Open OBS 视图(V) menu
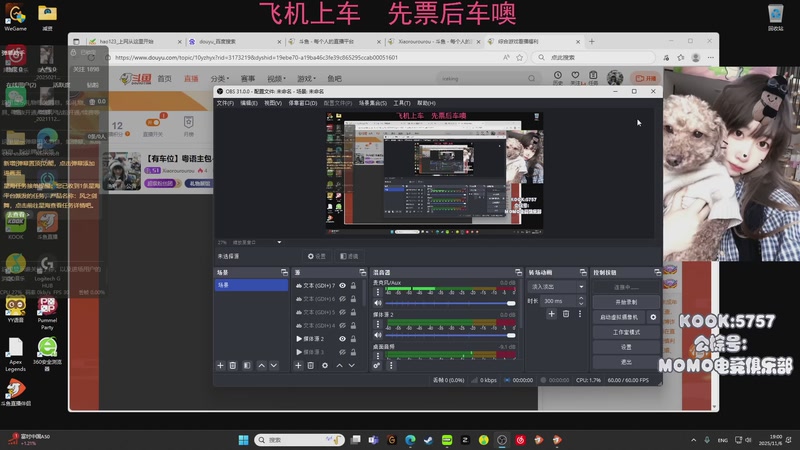Screen dimensions: 800x450 pyautogui.click(x=273, y=103)
